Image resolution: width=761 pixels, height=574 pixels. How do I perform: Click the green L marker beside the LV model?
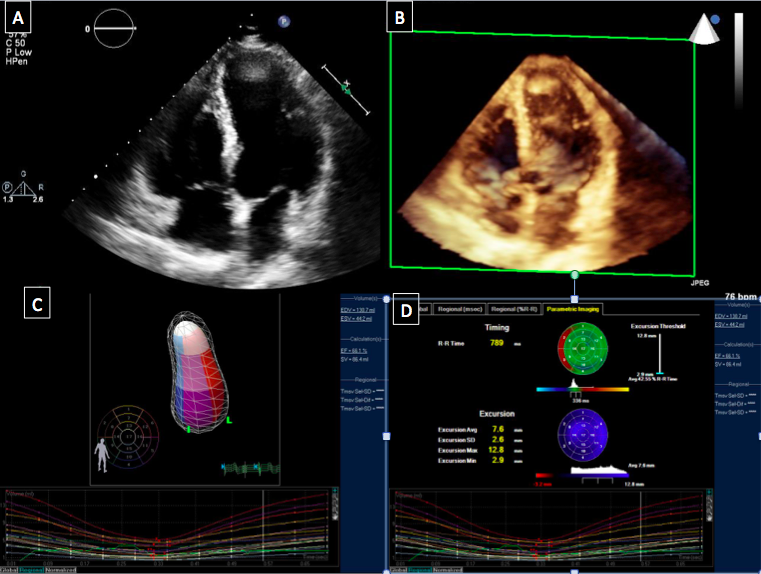tap(229, 420)
